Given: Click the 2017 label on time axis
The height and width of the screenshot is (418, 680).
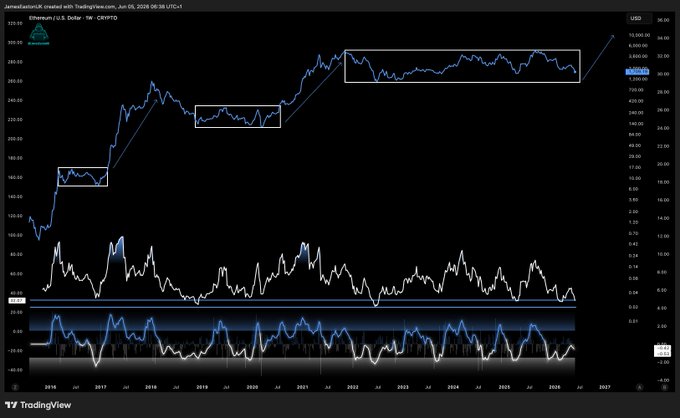Looking at the screenshot, I should 101,387.
